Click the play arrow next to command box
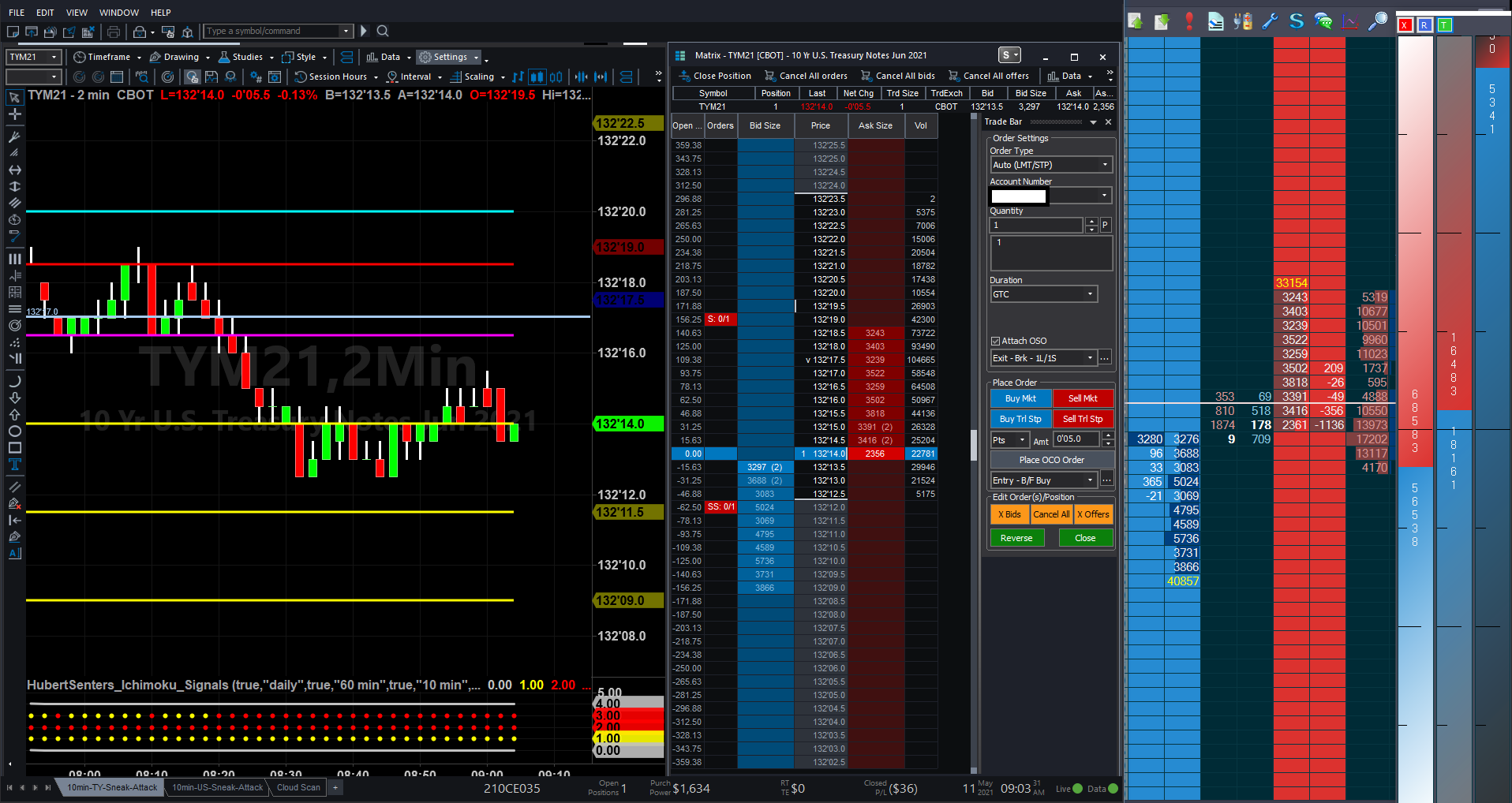This screenshot has width=1512, height=803. click(364, 31)
